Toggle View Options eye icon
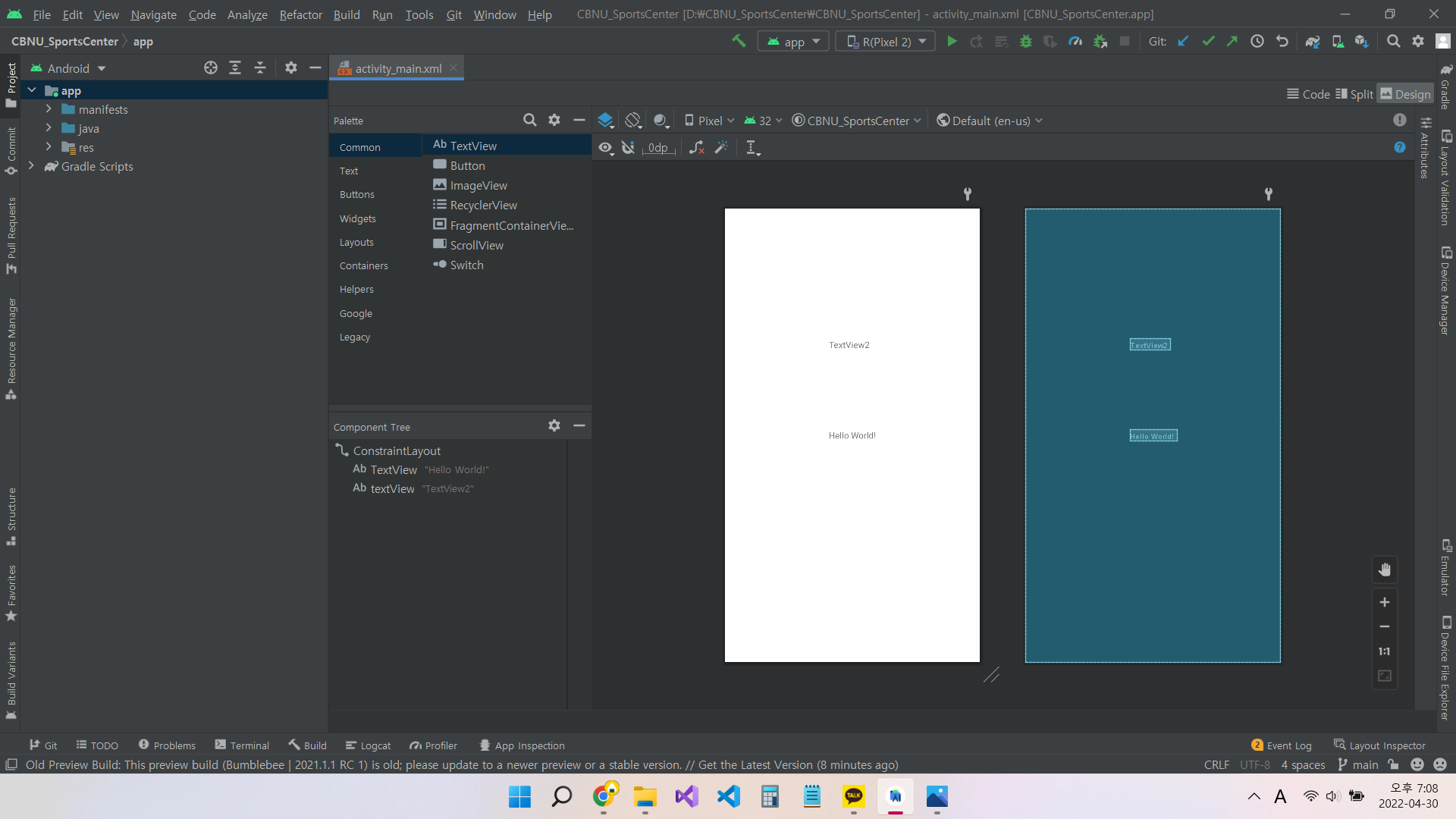 [x=605, y=148]
